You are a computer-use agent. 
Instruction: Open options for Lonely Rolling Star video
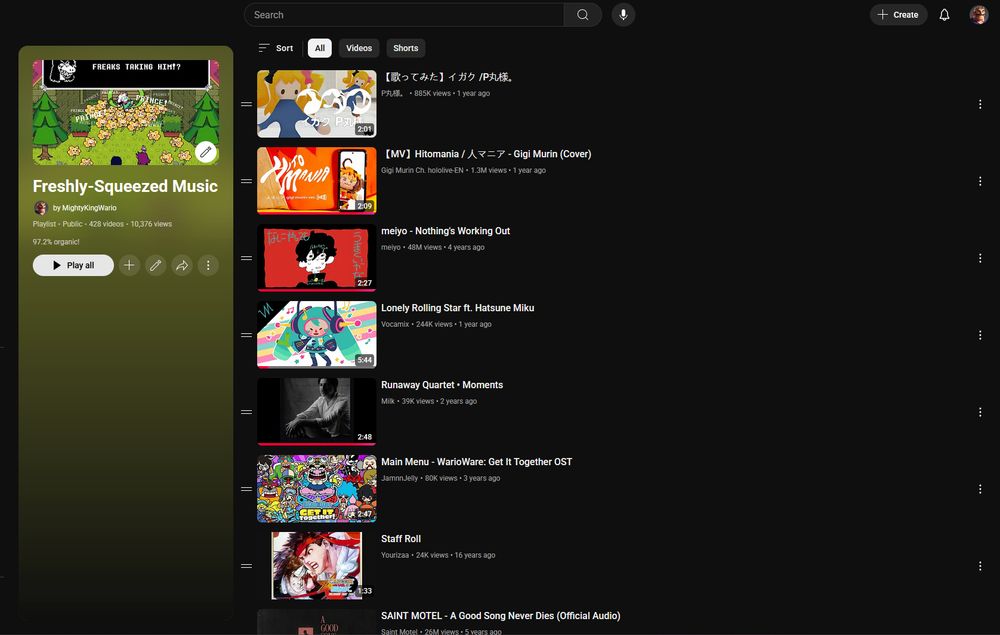(980, 335)
